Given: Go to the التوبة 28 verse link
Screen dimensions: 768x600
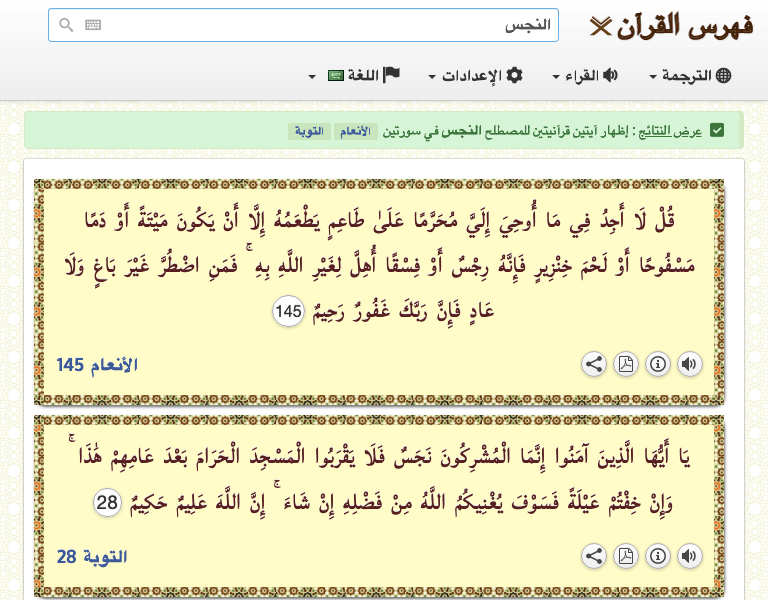Looking at the screenshot, I should 92,556.
